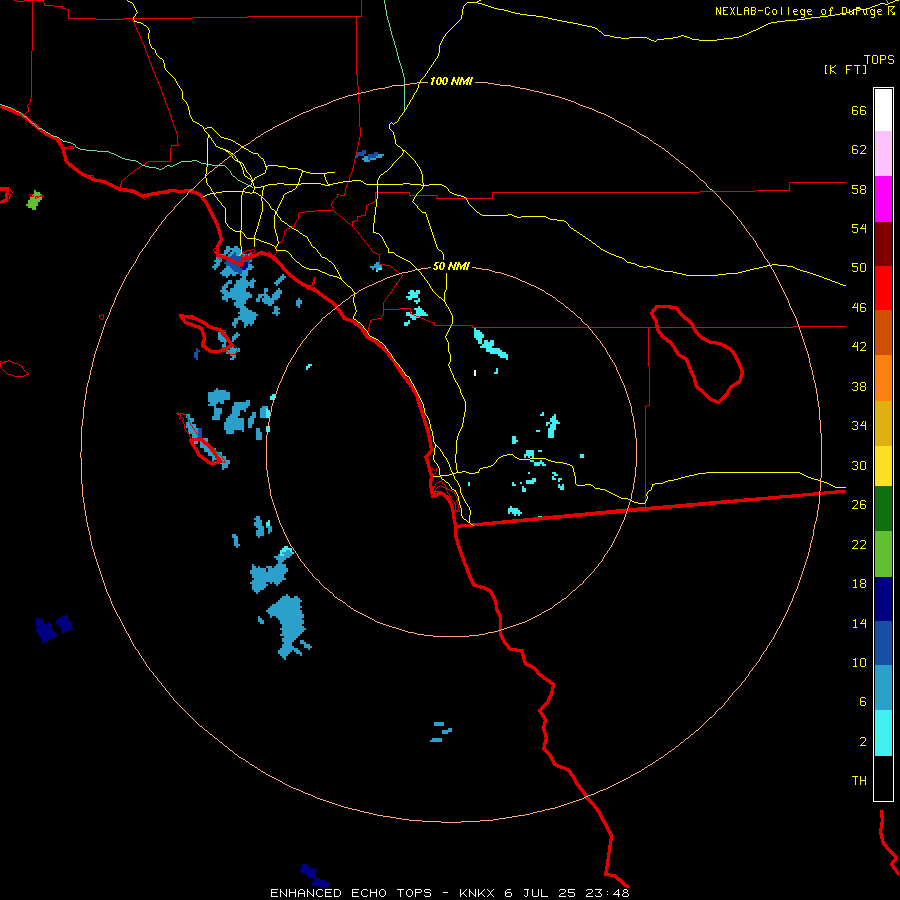Click the navy echo pair at lower left
The image size is (900, 900).
point(55,628)
